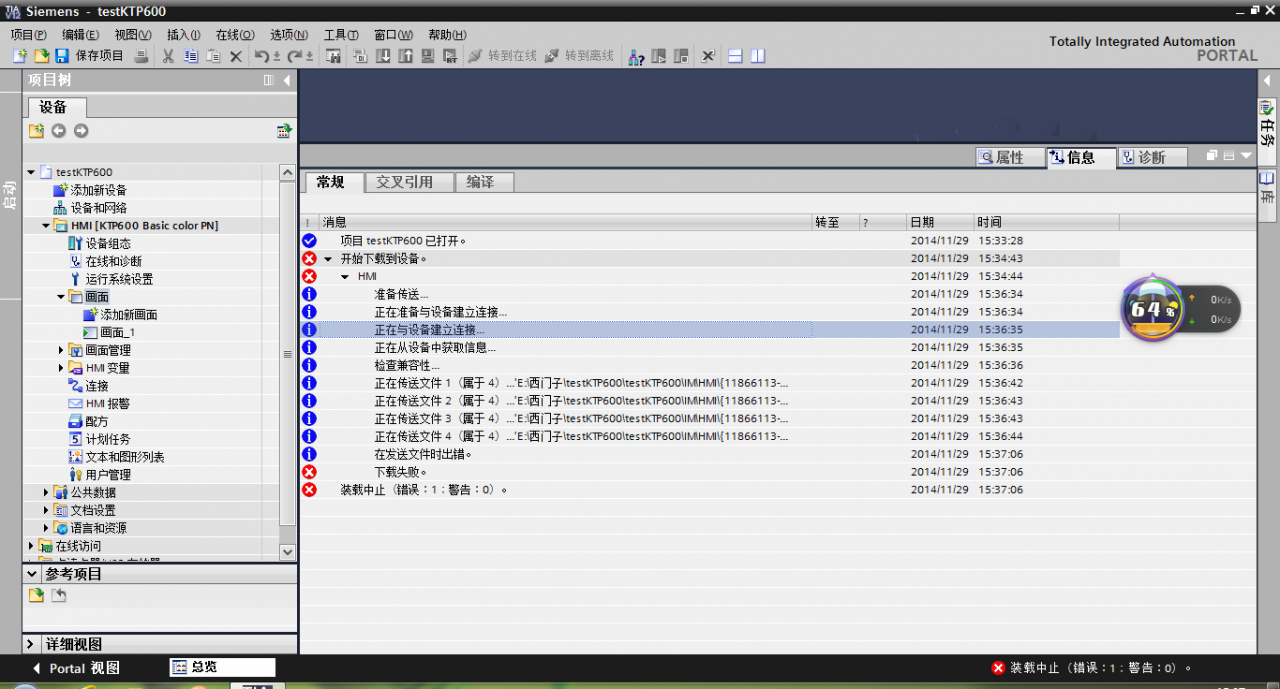Click the 转到在线 go online button
Viewport: 1280px width, 689px height.
click(x=502, y=56)
